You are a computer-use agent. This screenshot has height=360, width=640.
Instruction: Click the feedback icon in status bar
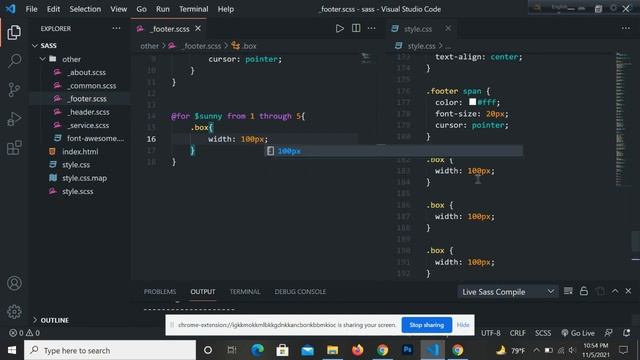click(x=608, y=333)
